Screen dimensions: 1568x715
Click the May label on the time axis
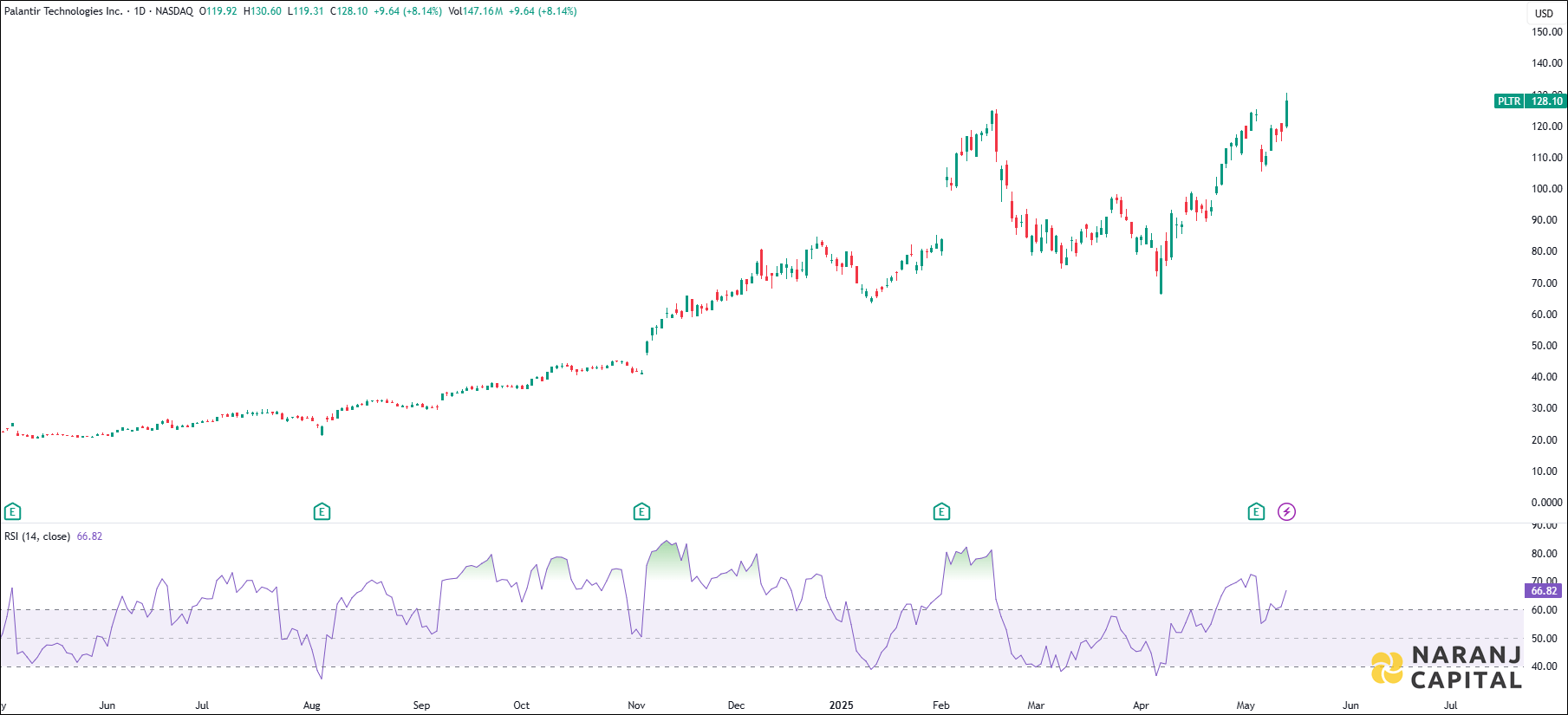(1246, 705)
